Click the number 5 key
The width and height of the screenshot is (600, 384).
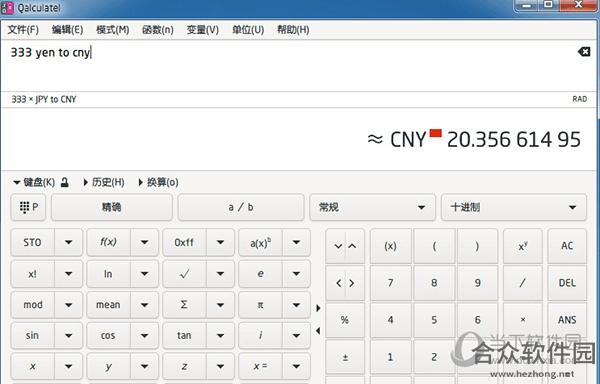[x=434, y=320]
